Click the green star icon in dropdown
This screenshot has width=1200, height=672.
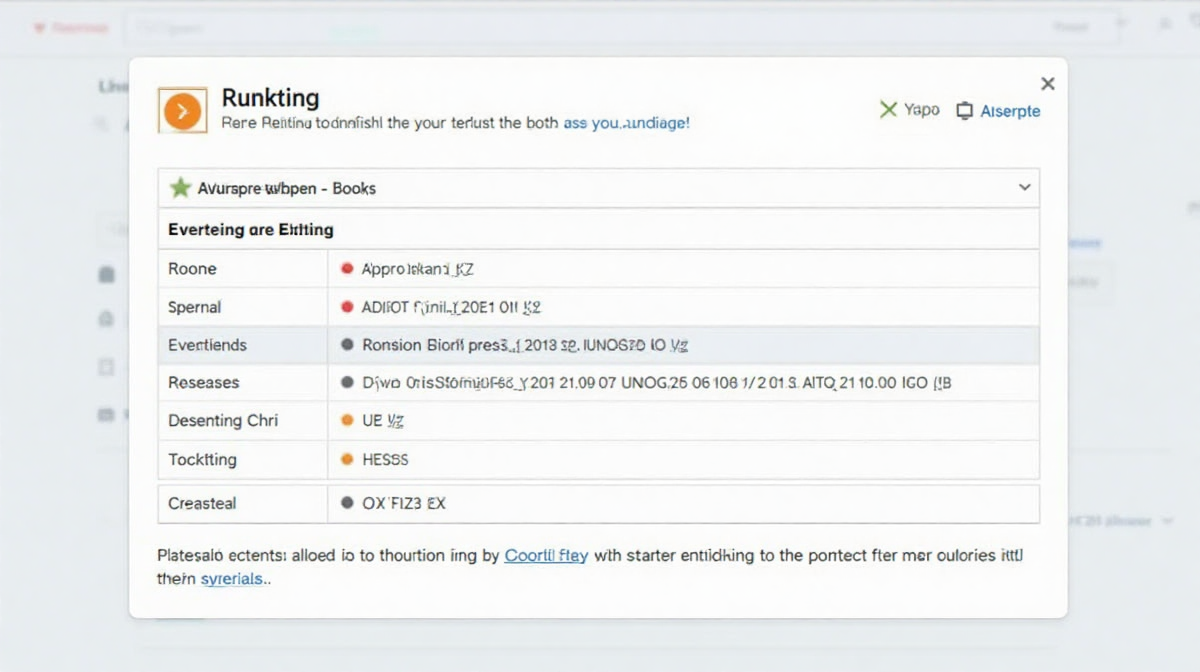pyautogui.click(x=180, y=187)
